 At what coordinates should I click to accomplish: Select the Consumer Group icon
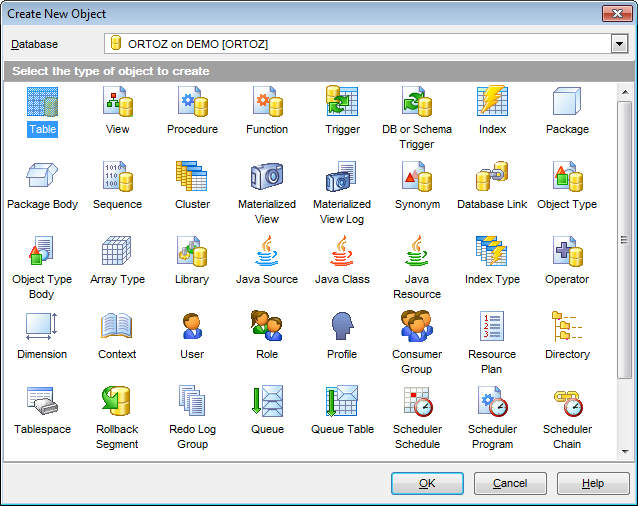(417, 326)
